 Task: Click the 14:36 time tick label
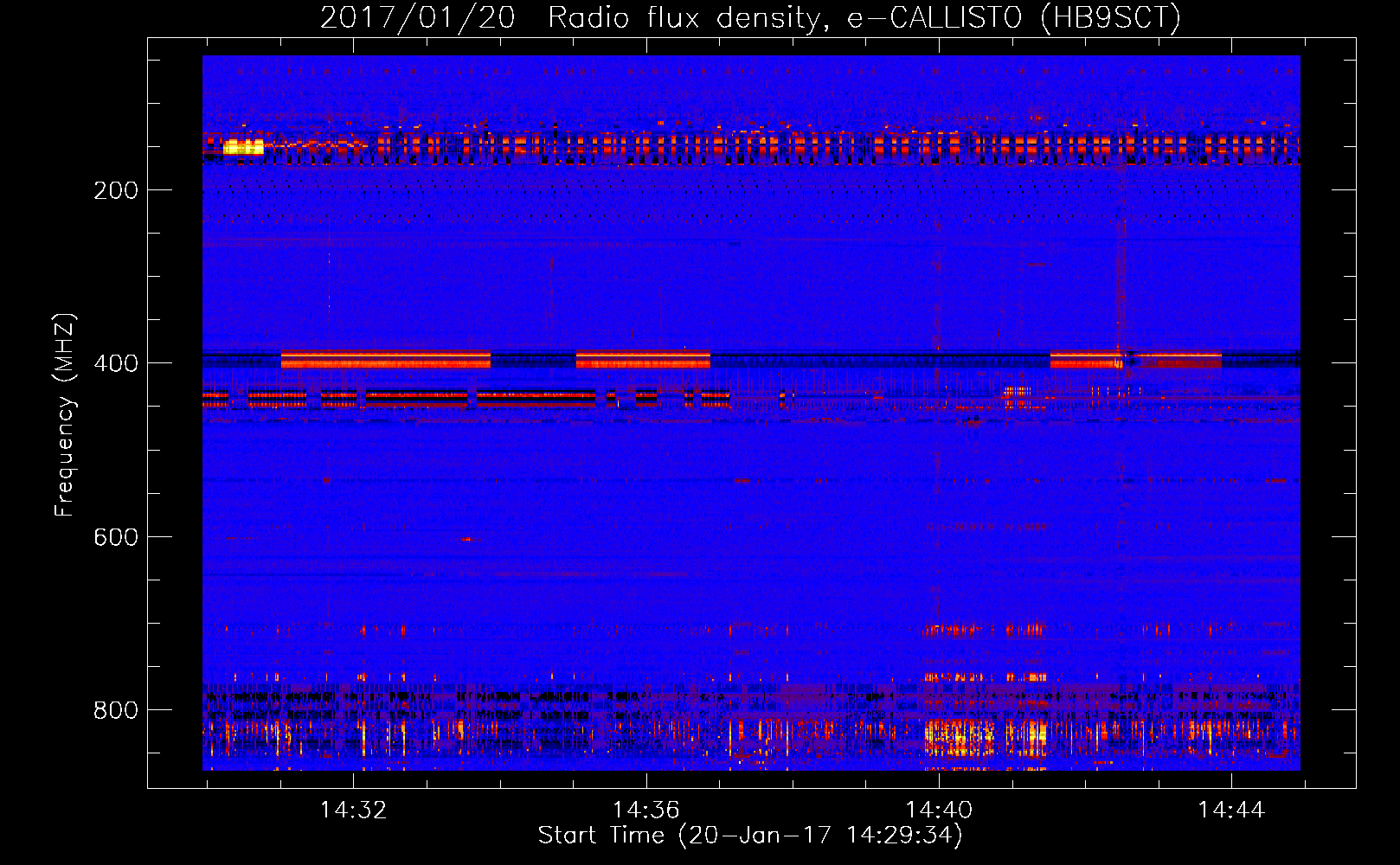click(x=646, y=811)
